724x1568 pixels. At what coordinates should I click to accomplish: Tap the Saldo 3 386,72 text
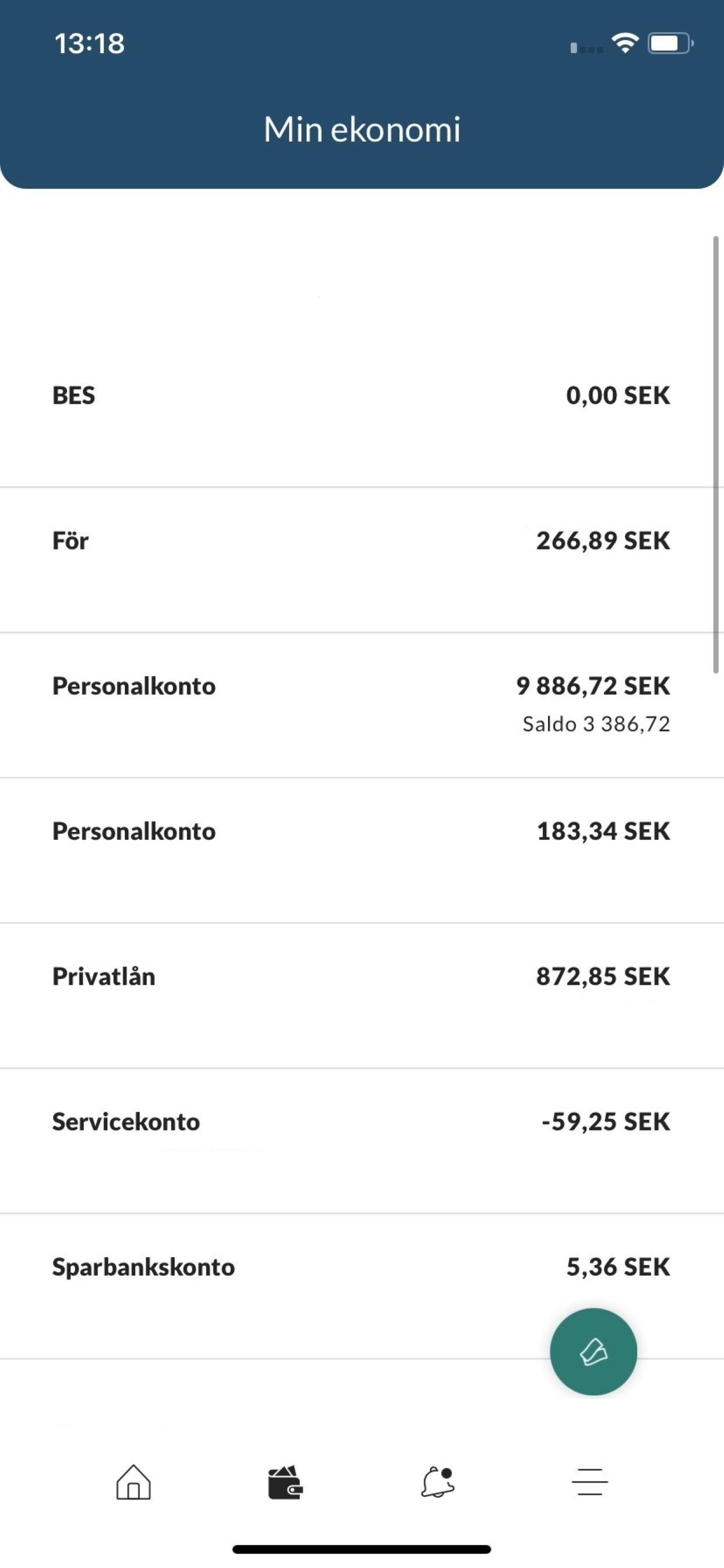[596, 724]
